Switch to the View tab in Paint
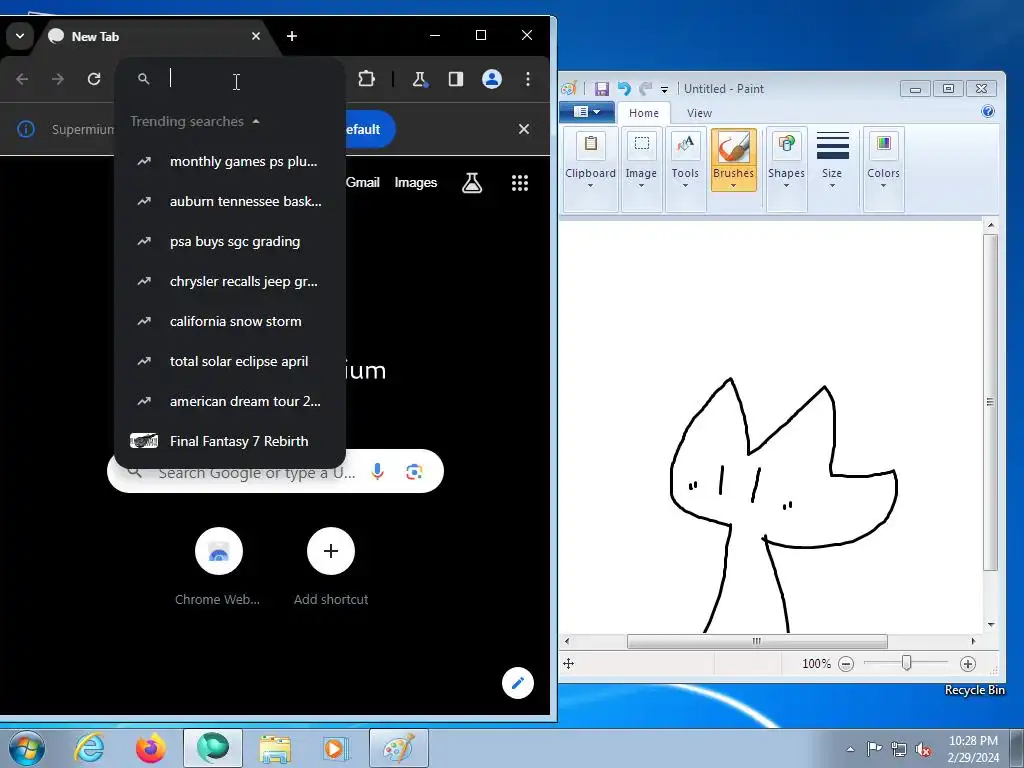 point(699,113)
